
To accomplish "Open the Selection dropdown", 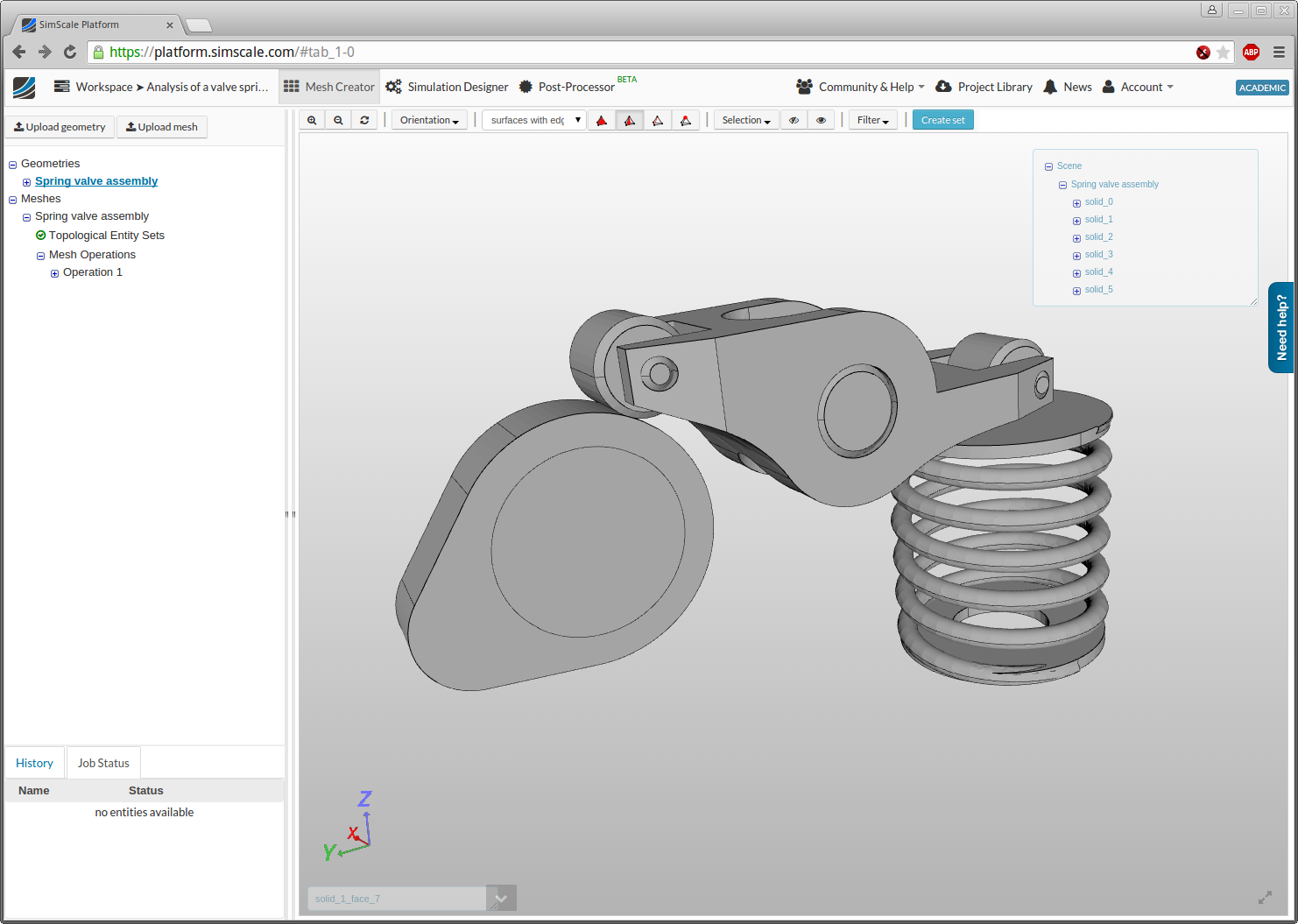I will pos(744,119).
